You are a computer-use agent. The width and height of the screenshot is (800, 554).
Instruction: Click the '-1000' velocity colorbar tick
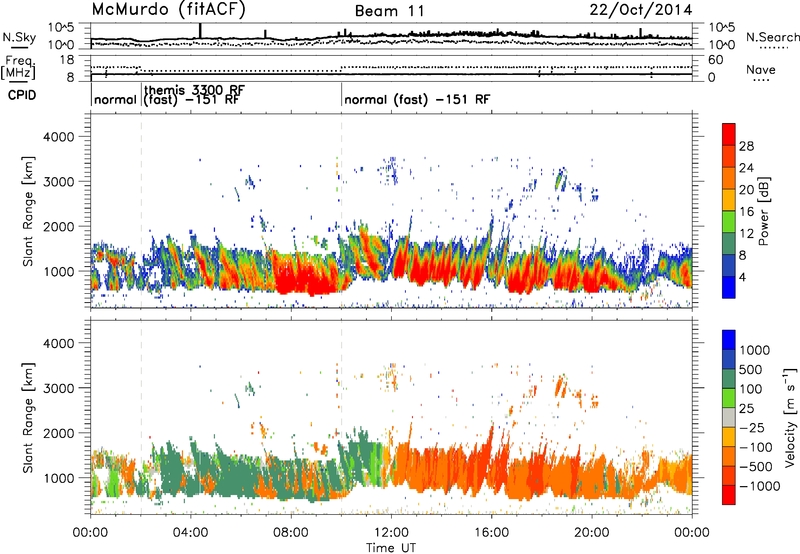[x=760, y=486]
